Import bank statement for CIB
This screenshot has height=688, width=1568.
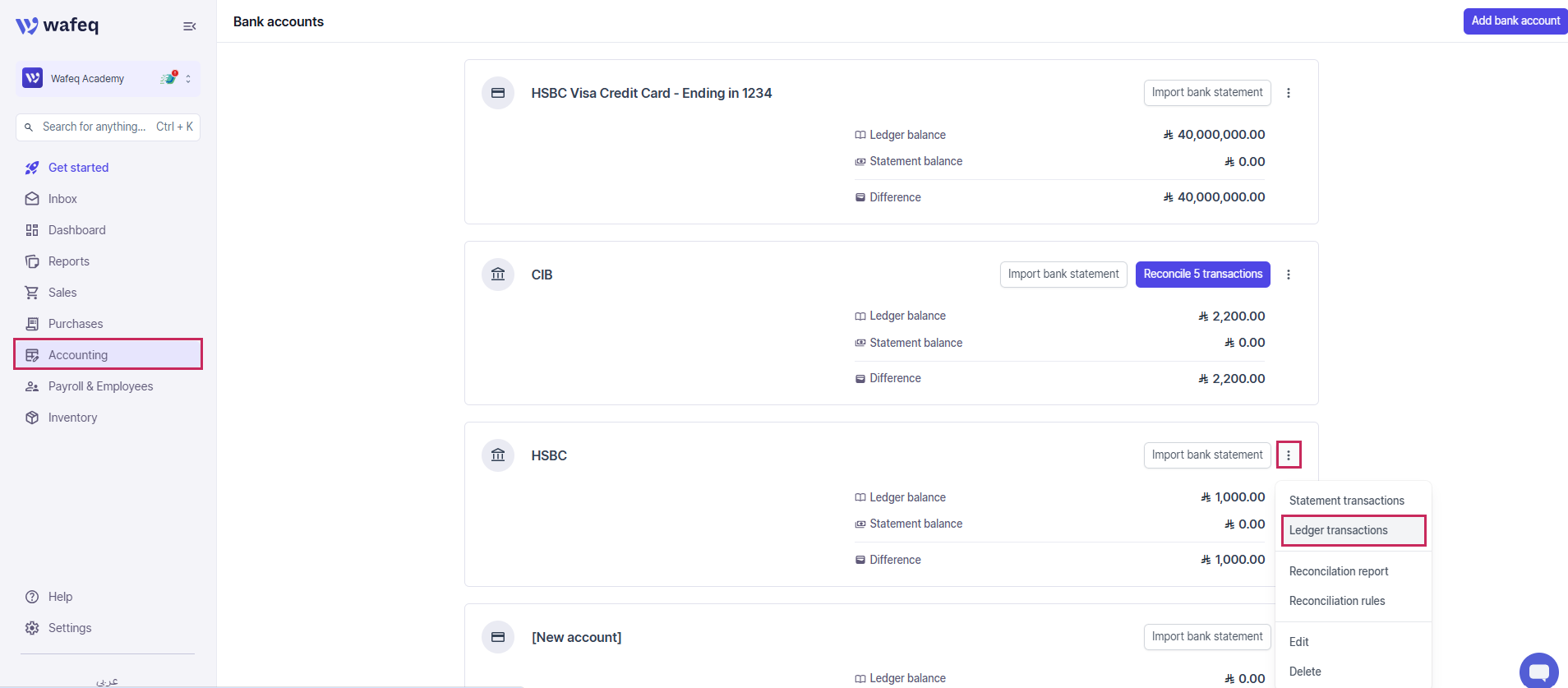coord(1063,275)
